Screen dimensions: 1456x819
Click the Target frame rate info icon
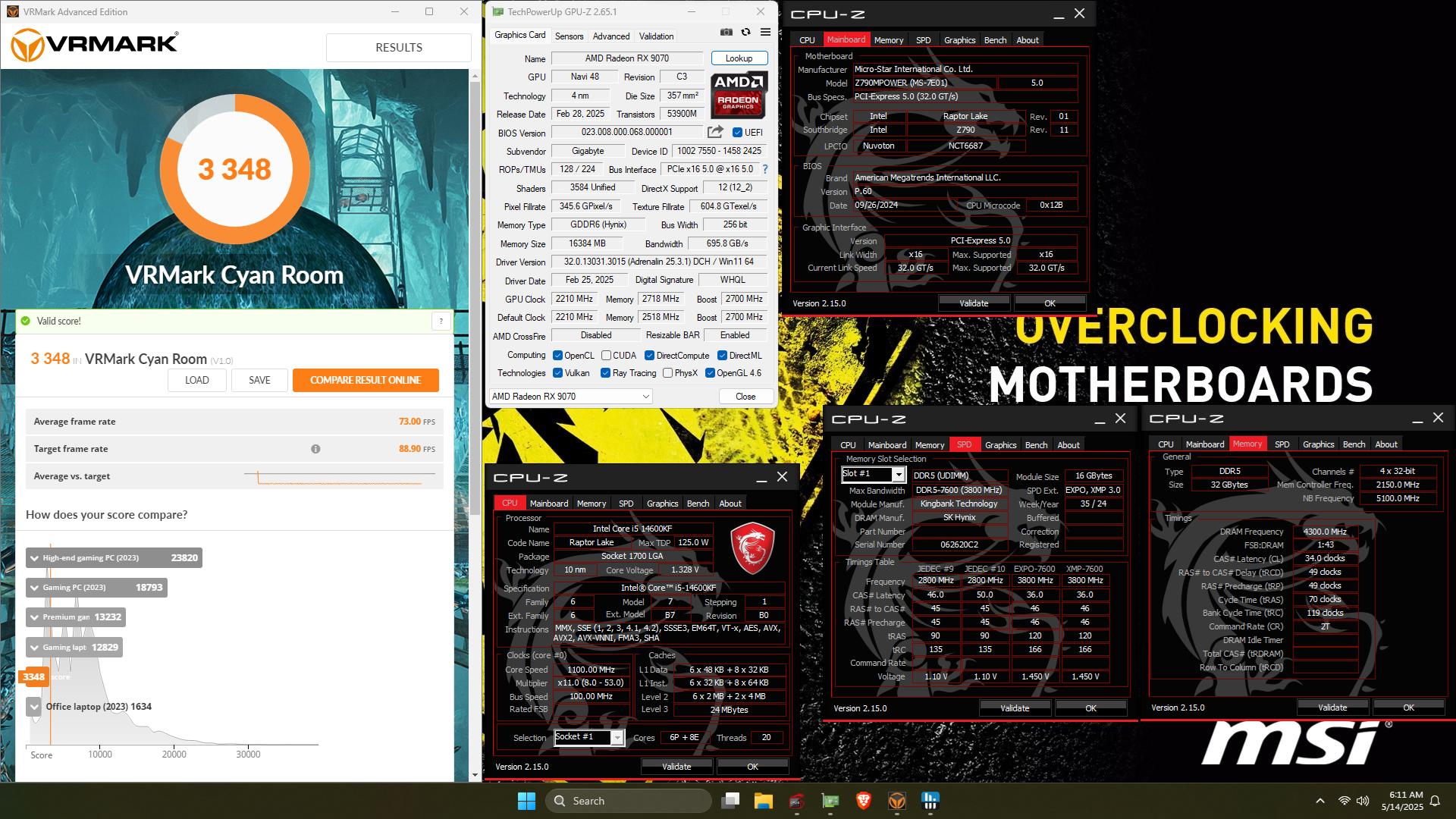(x=315, y=449)
